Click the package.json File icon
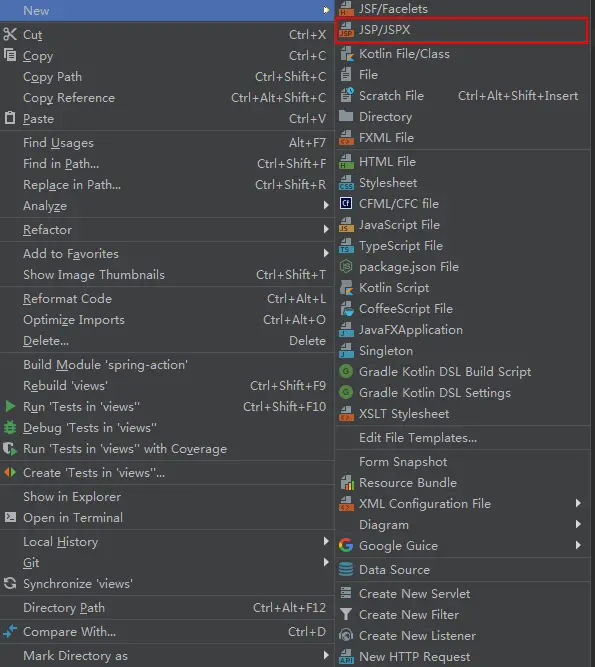 coord(346,267)
